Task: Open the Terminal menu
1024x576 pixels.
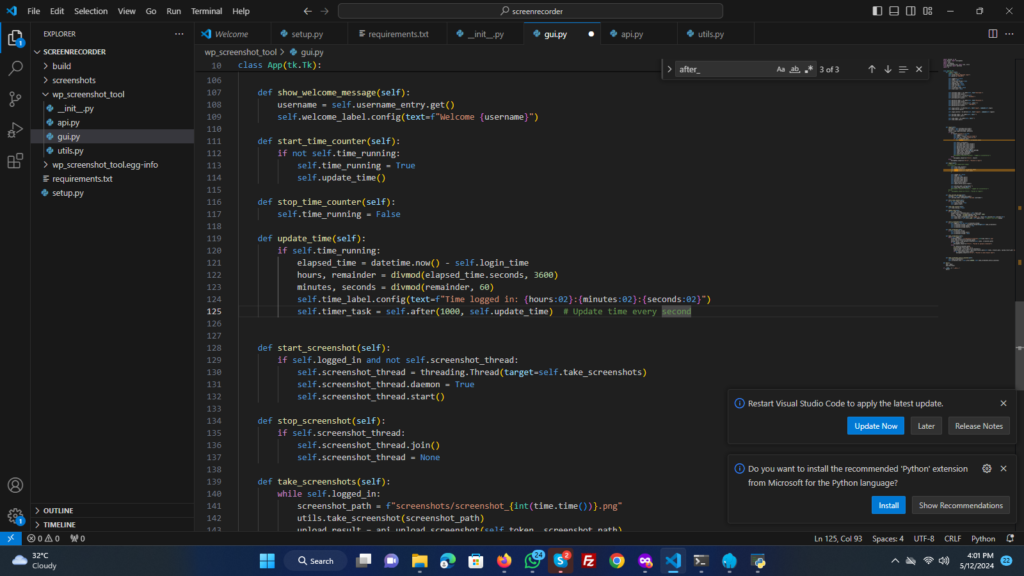Action: click(x=207, y=11)
